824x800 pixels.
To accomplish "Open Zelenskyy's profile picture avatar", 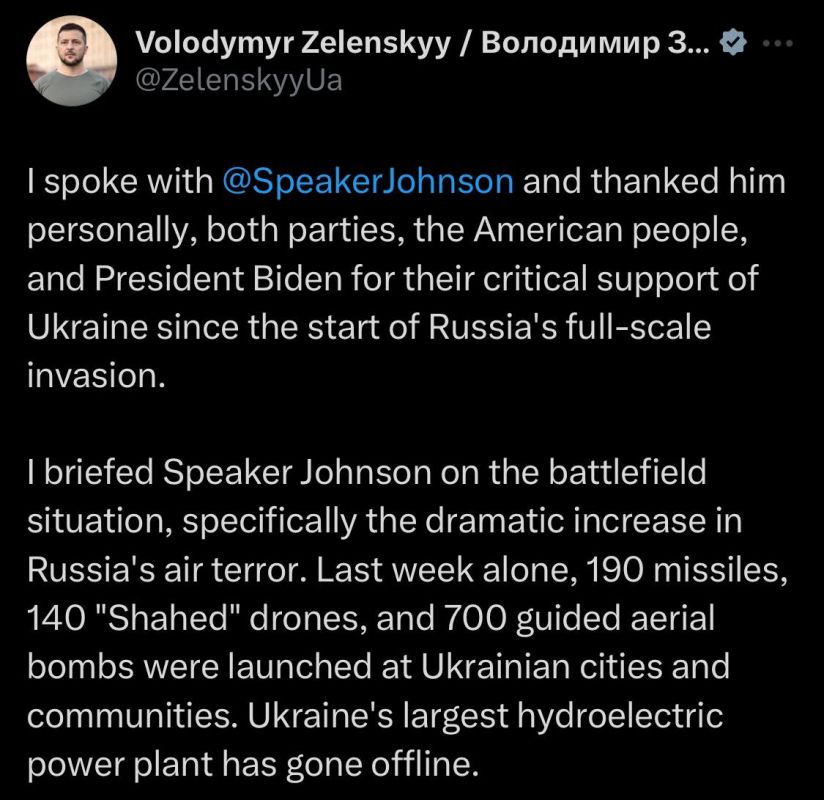I will [72, 60].
